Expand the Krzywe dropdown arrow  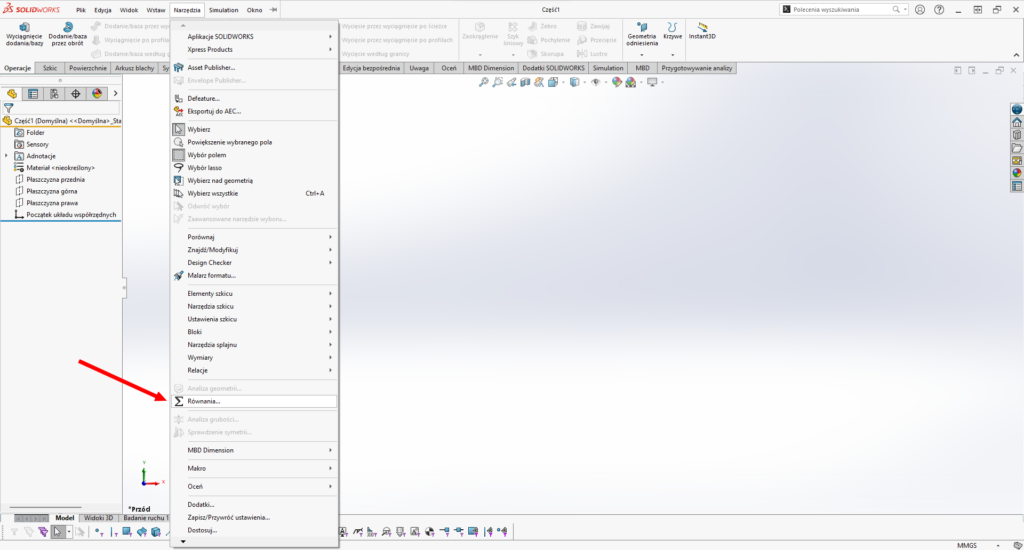point(672,54)
